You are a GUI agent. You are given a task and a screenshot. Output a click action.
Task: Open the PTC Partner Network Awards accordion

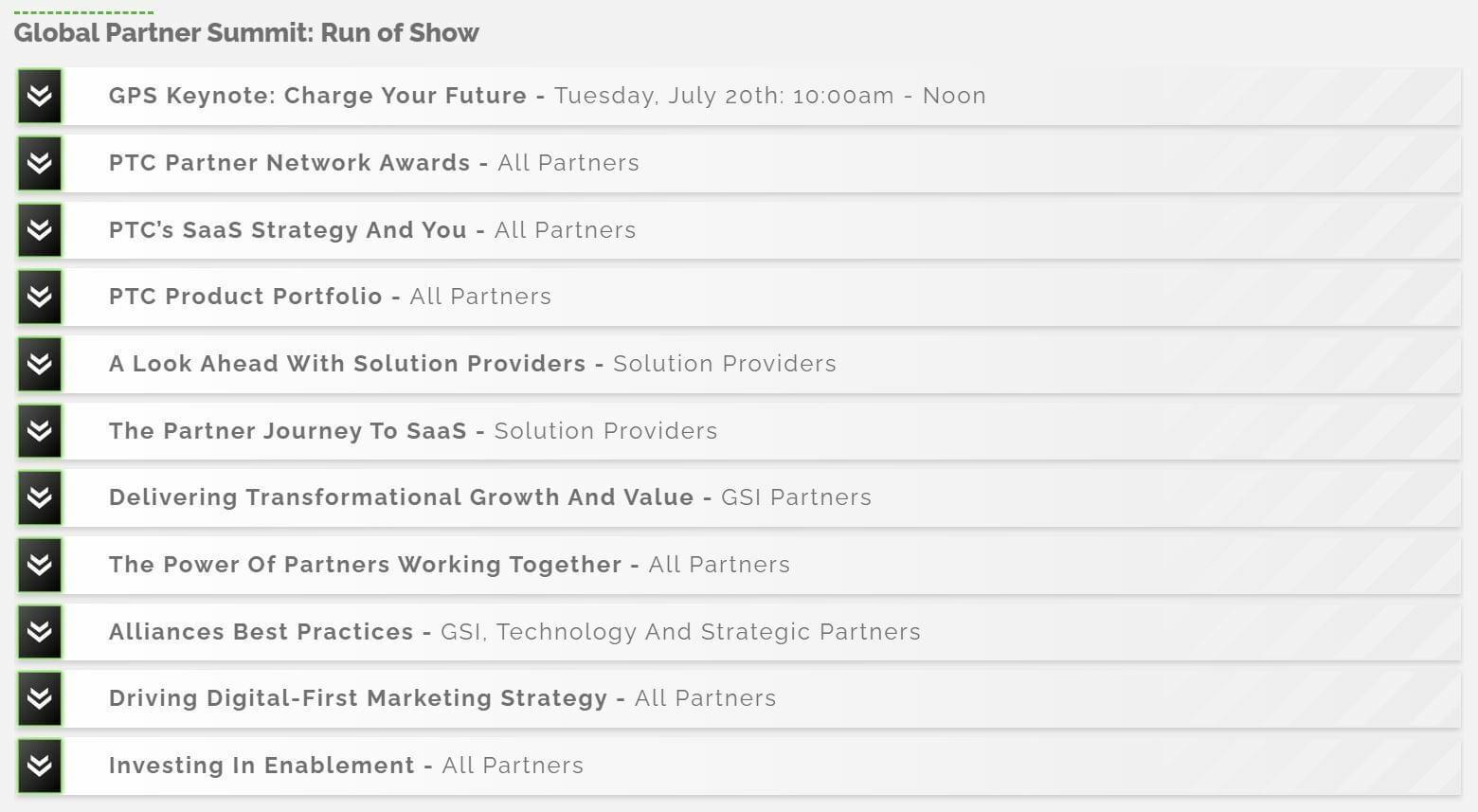click(738, 163)
